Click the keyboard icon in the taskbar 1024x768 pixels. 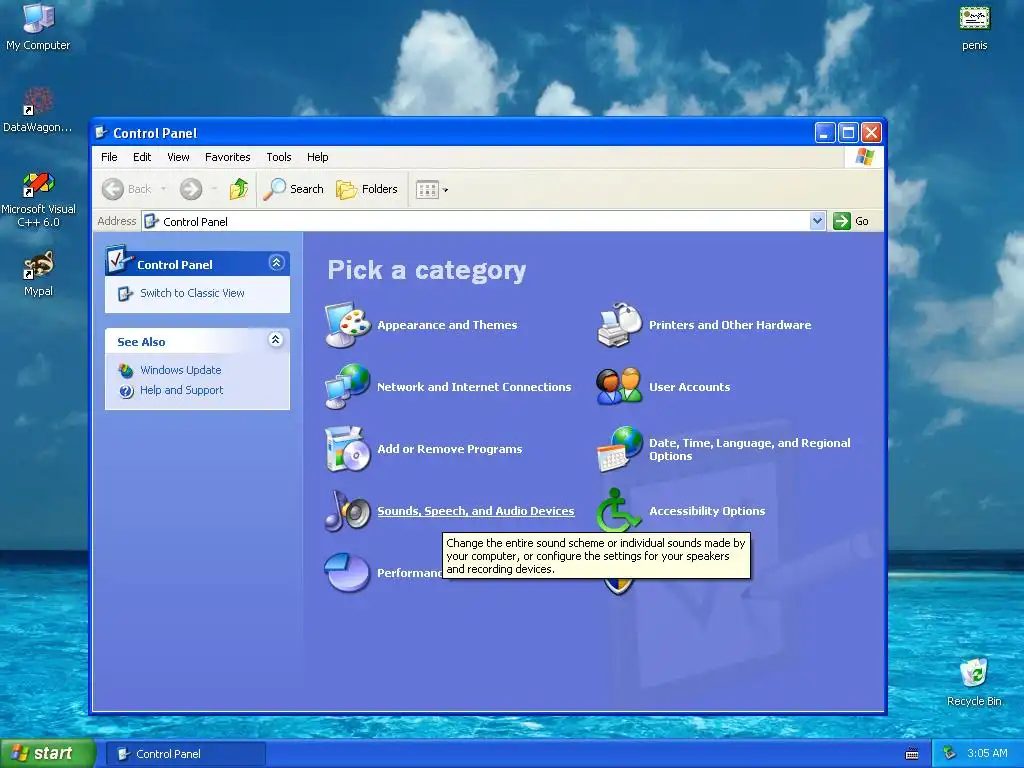tap(912, 754)
